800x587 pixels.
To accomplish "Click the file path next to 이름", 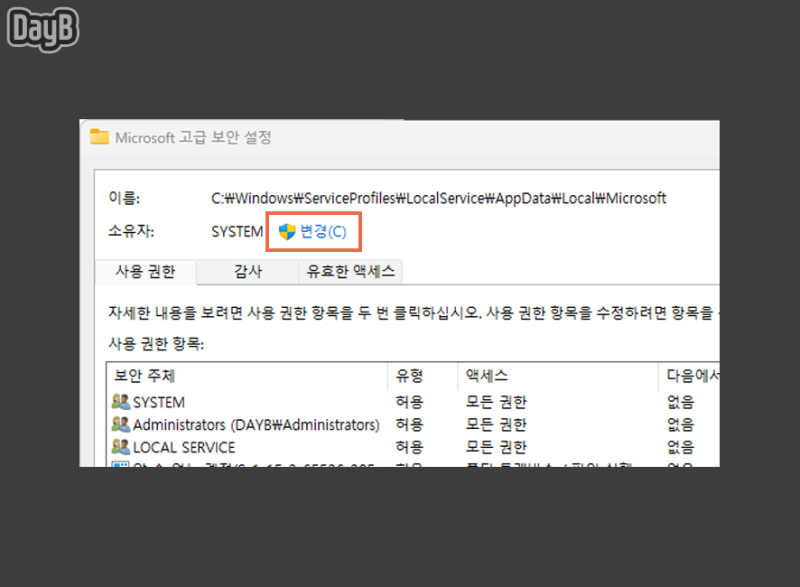I will point(440,197).
